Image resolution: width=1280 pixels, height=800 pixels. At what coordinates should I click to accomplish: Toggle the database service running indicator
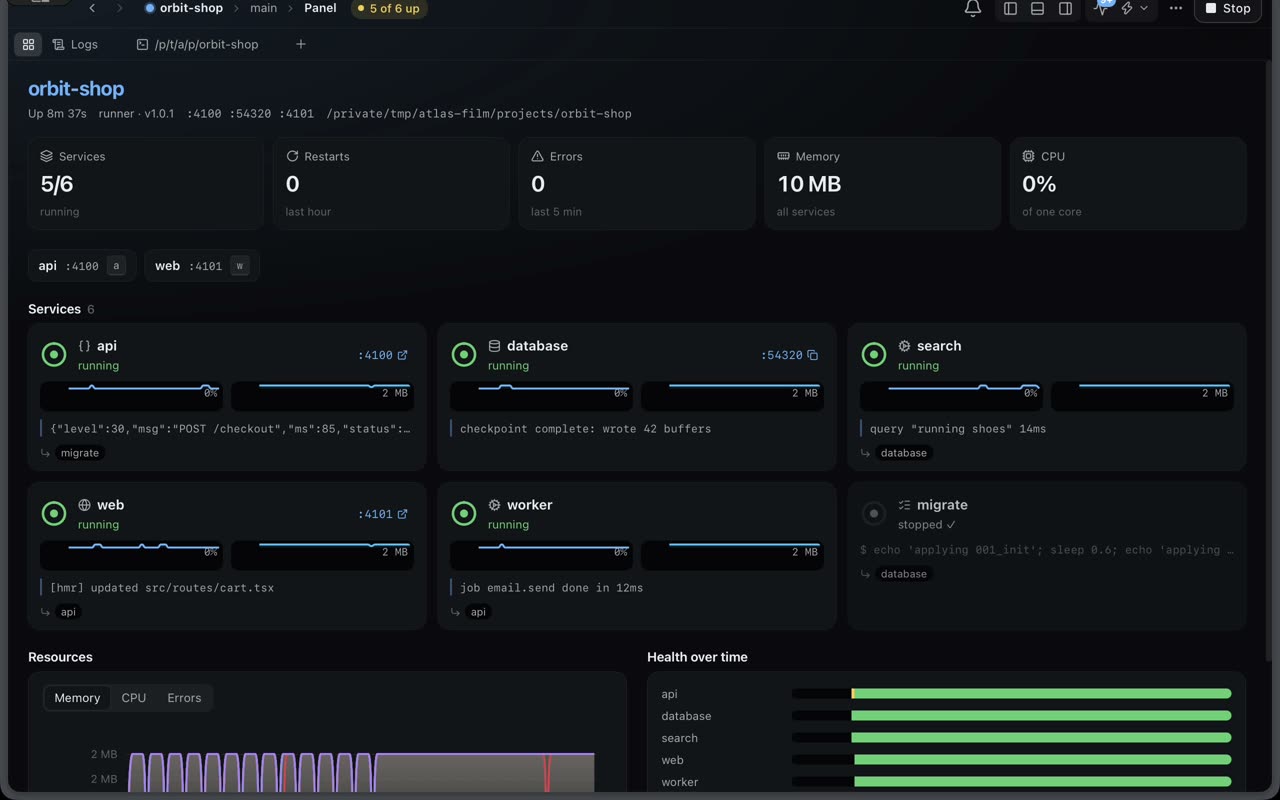pyautogui.click(x=464, y=355)
